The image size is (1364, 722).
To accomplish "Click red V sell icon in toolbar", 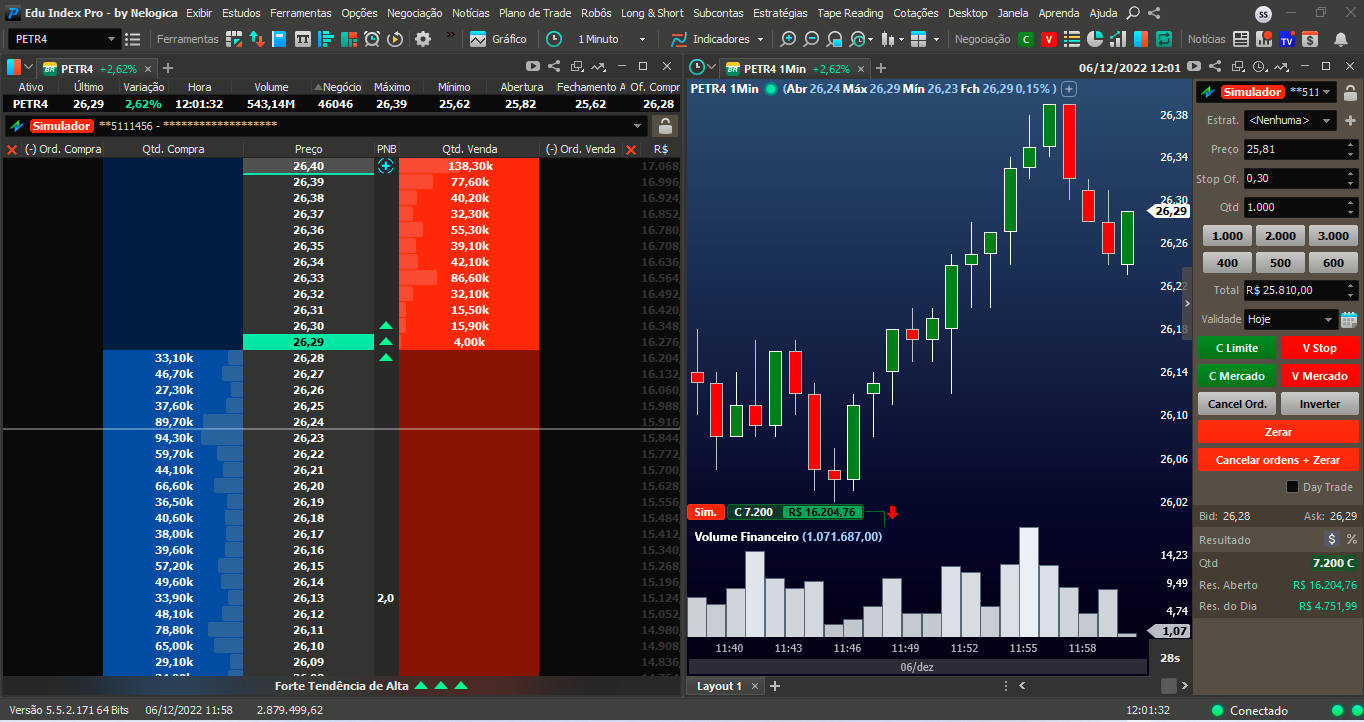I will [x=1049, y=39].
